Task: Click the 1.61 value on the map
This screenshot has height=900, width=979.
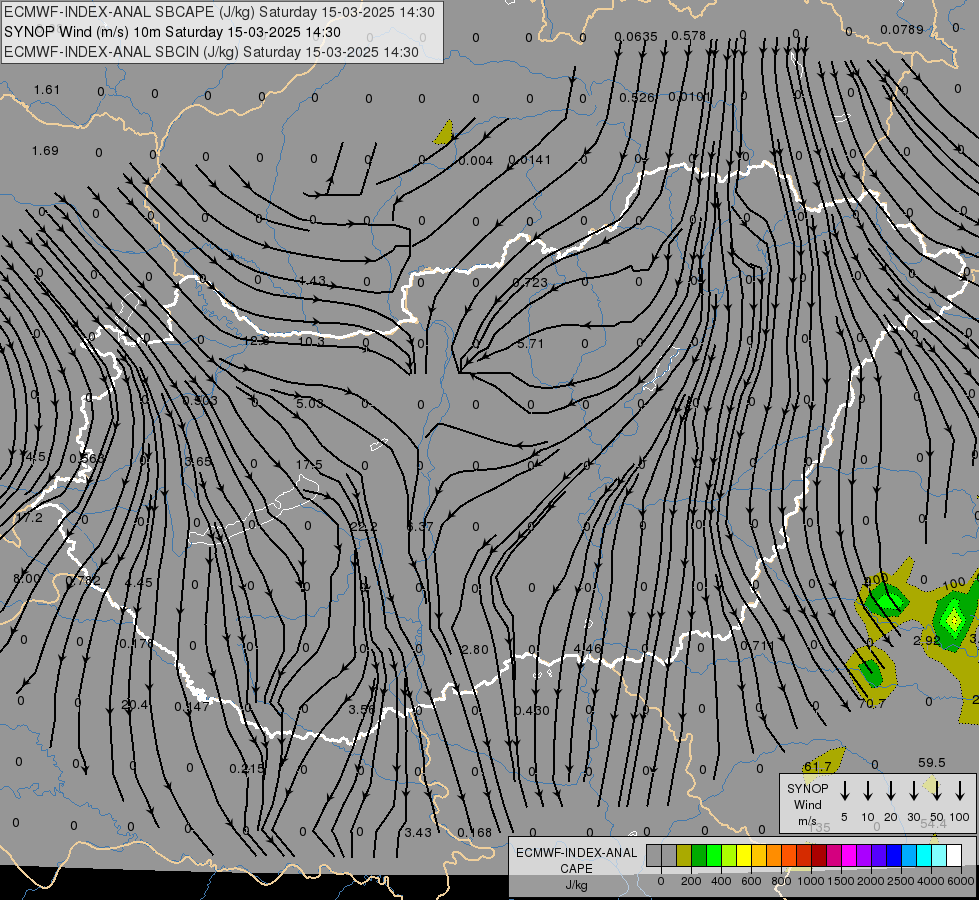Action: click(x=47, y=89)
